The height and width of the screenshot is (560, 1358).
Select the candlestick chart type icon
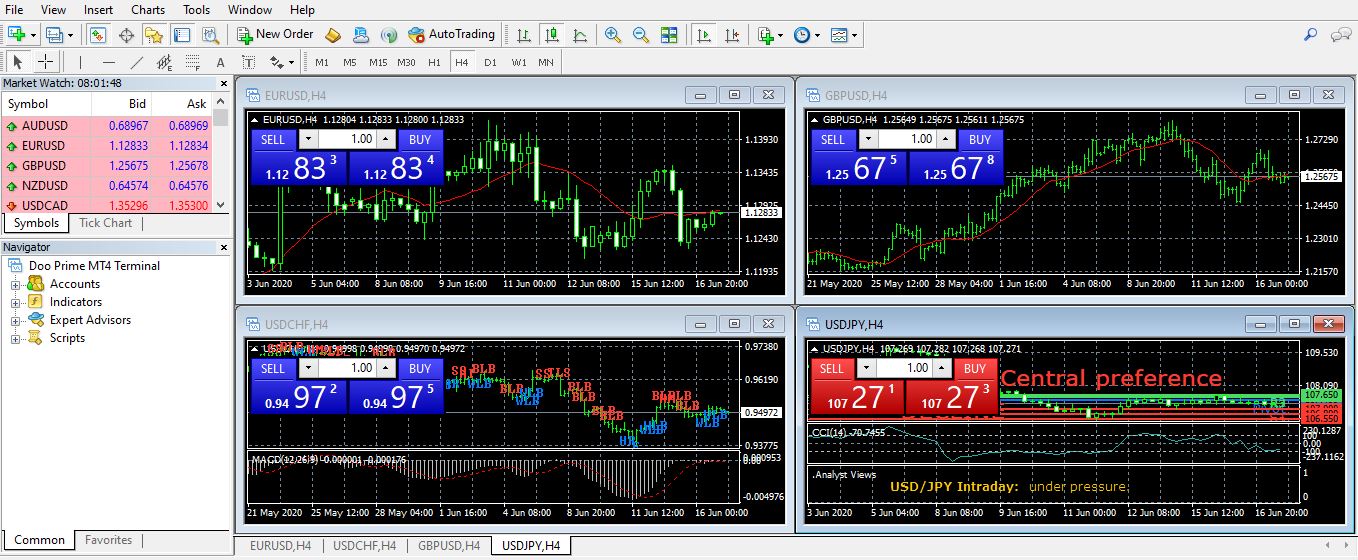552,35
